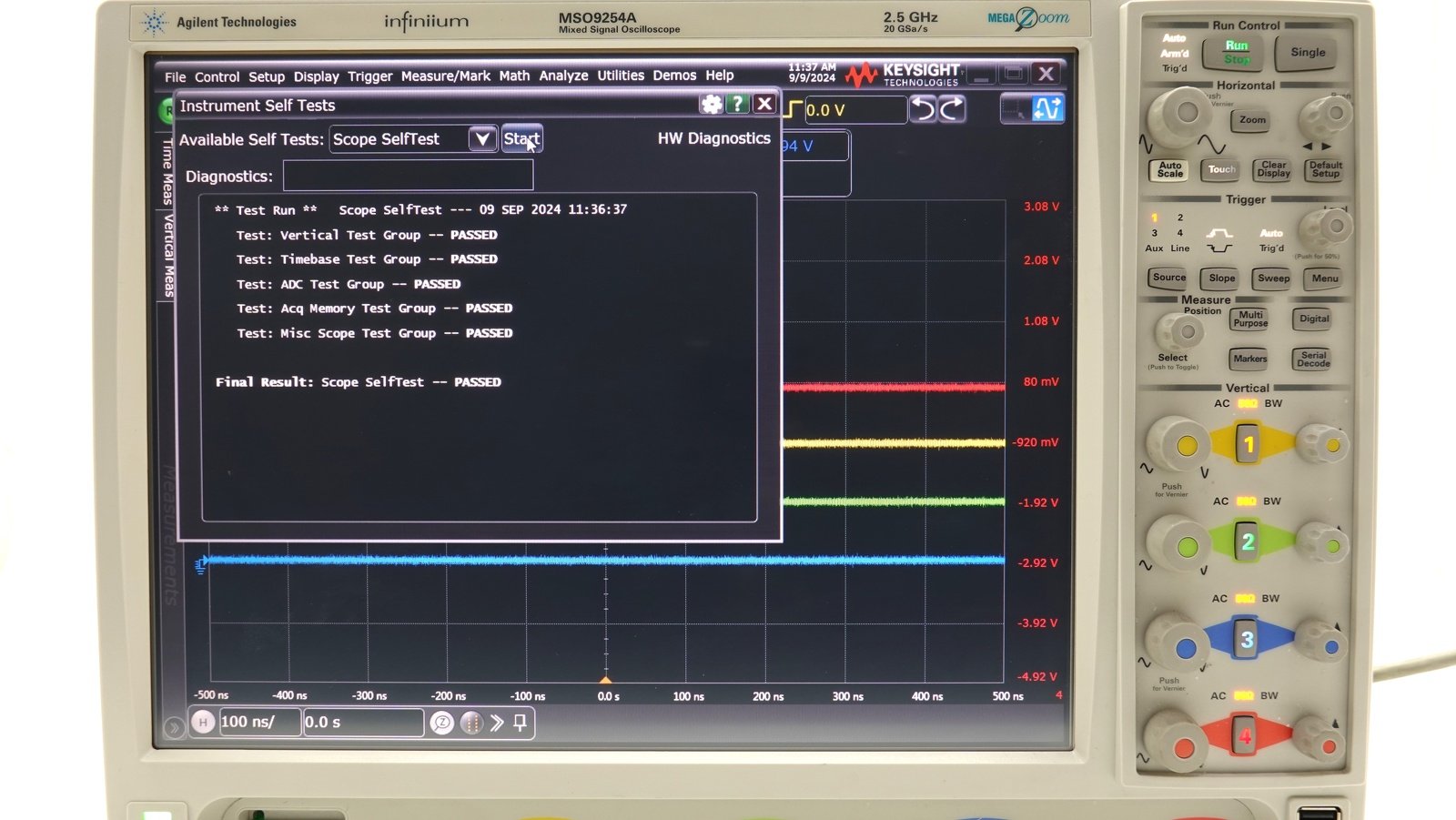The width and height of the screenshot is (1456, 820).
Task: Push the front-panel Markers button
Action: pyautogui.click(x=1249, y=359)
